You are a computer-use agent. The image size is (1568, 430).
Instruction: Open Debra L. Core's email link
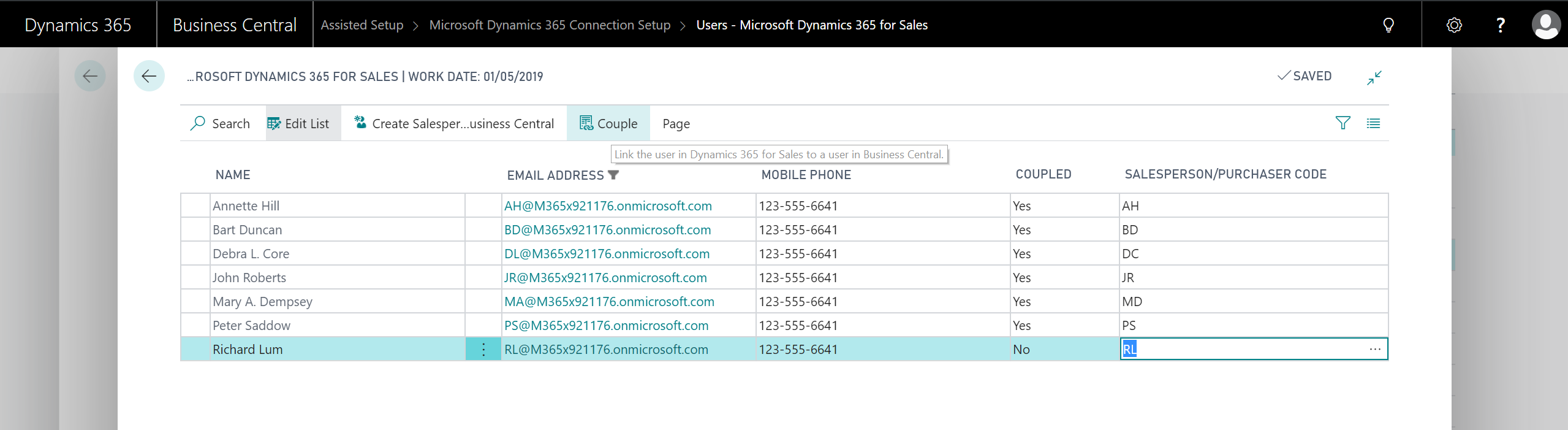pyautogui.click(x=607, y=254)
